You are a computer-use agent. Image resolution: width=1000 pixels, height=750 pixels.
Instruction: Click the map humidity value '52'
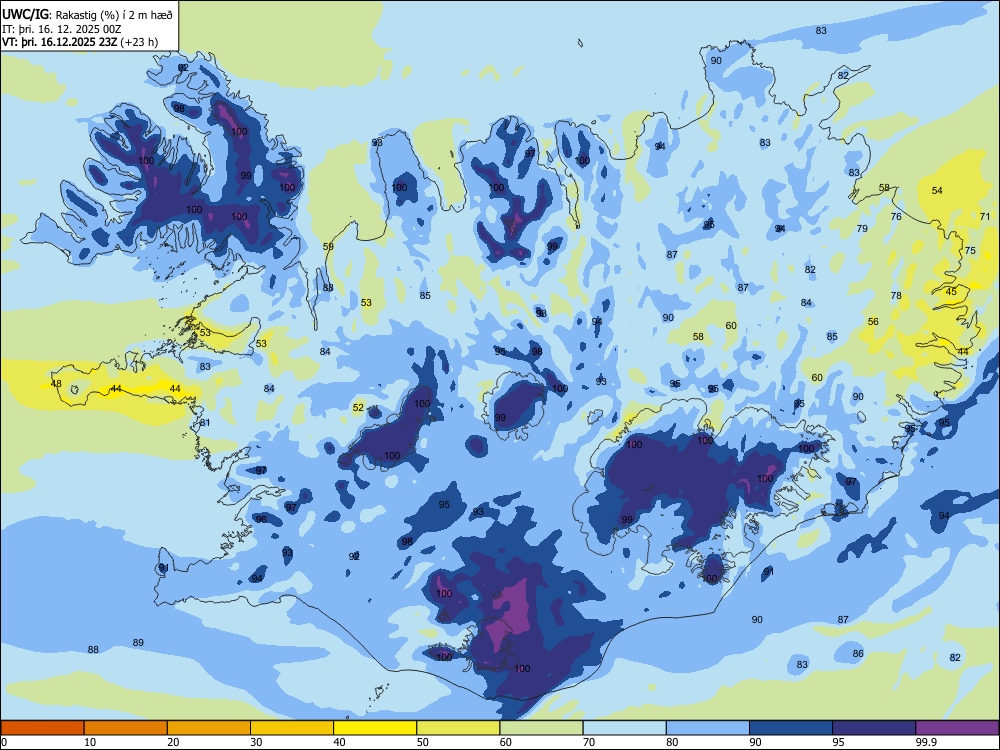358,408
